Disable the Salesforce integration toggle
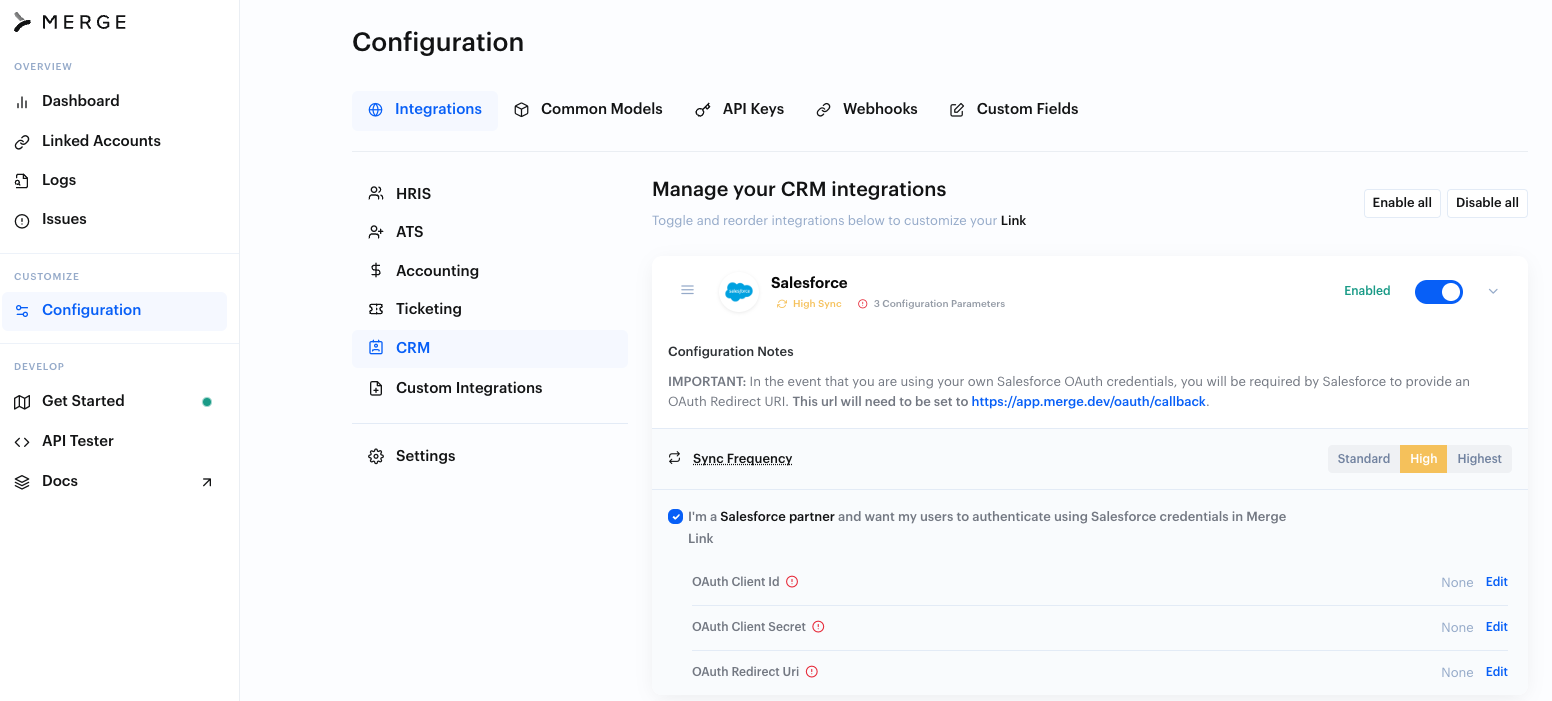The width and height of the screenshot is (1552, 701). click(1438, 291)
